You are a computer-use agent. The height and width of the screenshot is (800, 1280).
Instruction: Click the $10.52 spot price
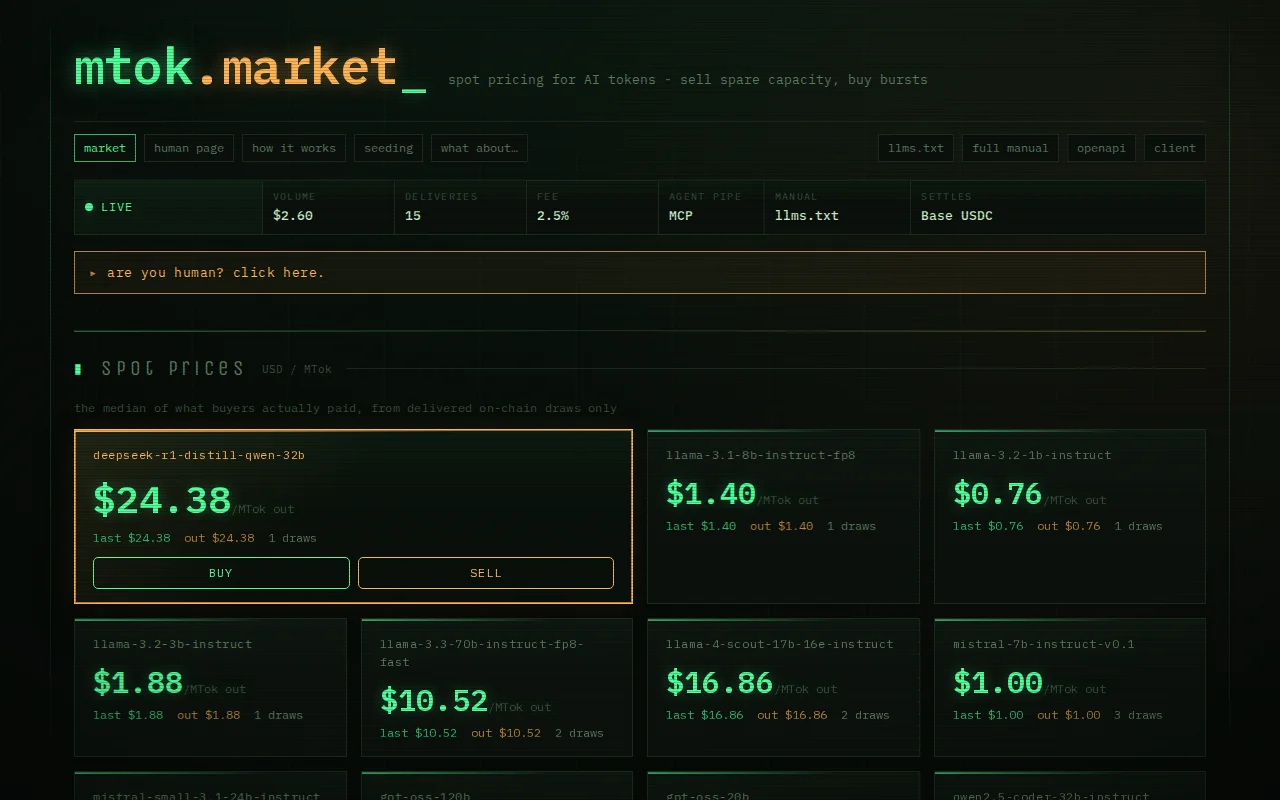434,700
